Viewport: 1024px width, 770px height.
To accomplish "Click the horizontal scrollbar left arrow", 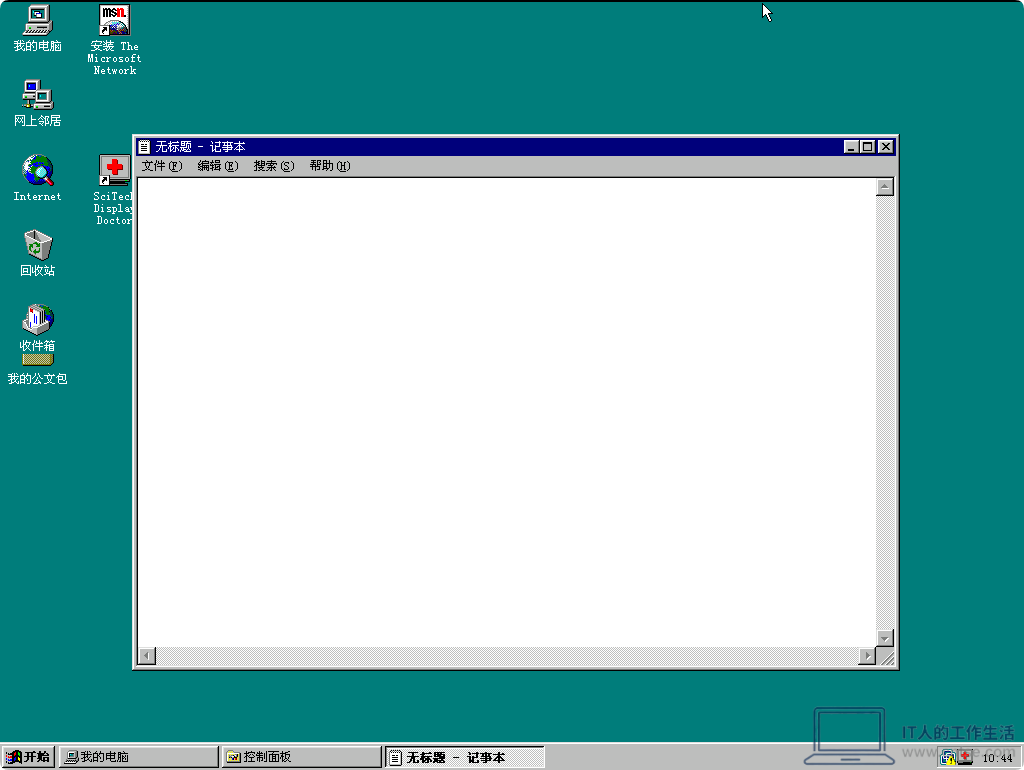I will pyautogui.click(x=147, y=656).
